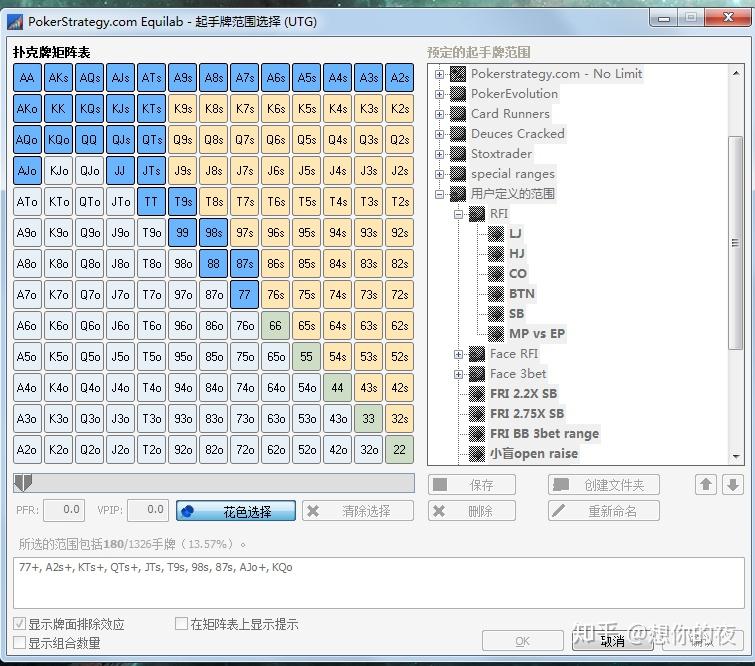Click the Pokerstrategy.com No Limit folder icon

[x=458, y=74]
